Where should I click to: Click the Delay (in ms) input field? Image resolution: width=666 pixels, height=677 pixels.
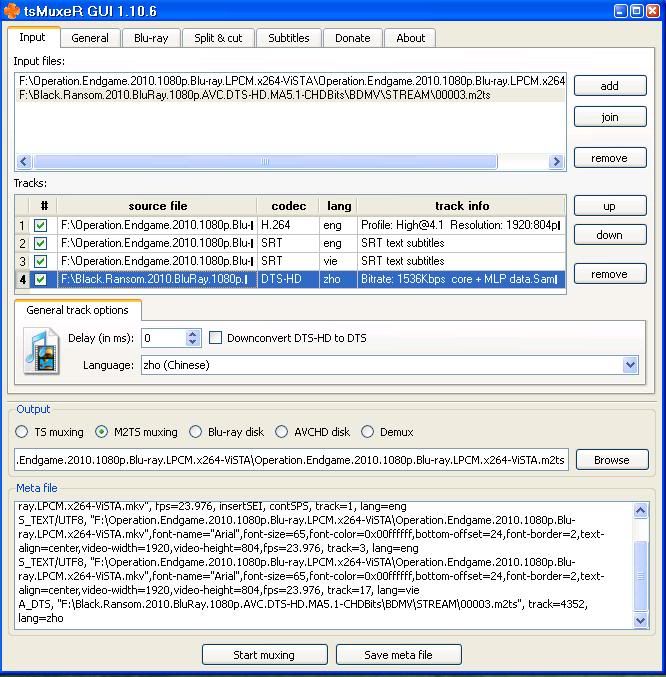pos(164,338)
